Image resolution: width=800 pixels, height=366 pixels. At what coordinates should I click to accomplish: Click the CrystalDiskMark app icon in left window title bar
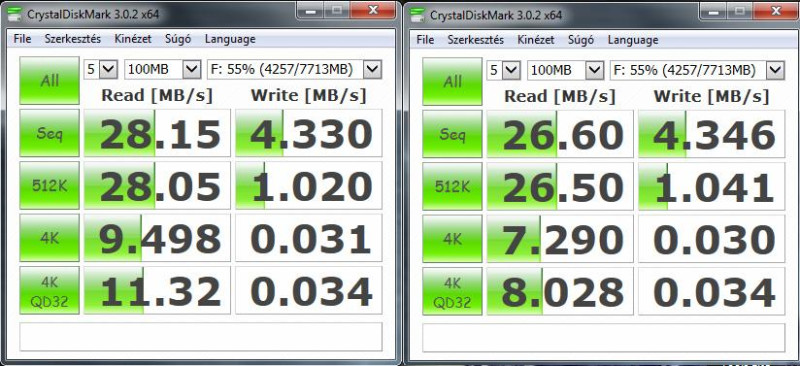click(x=14, y=14)
